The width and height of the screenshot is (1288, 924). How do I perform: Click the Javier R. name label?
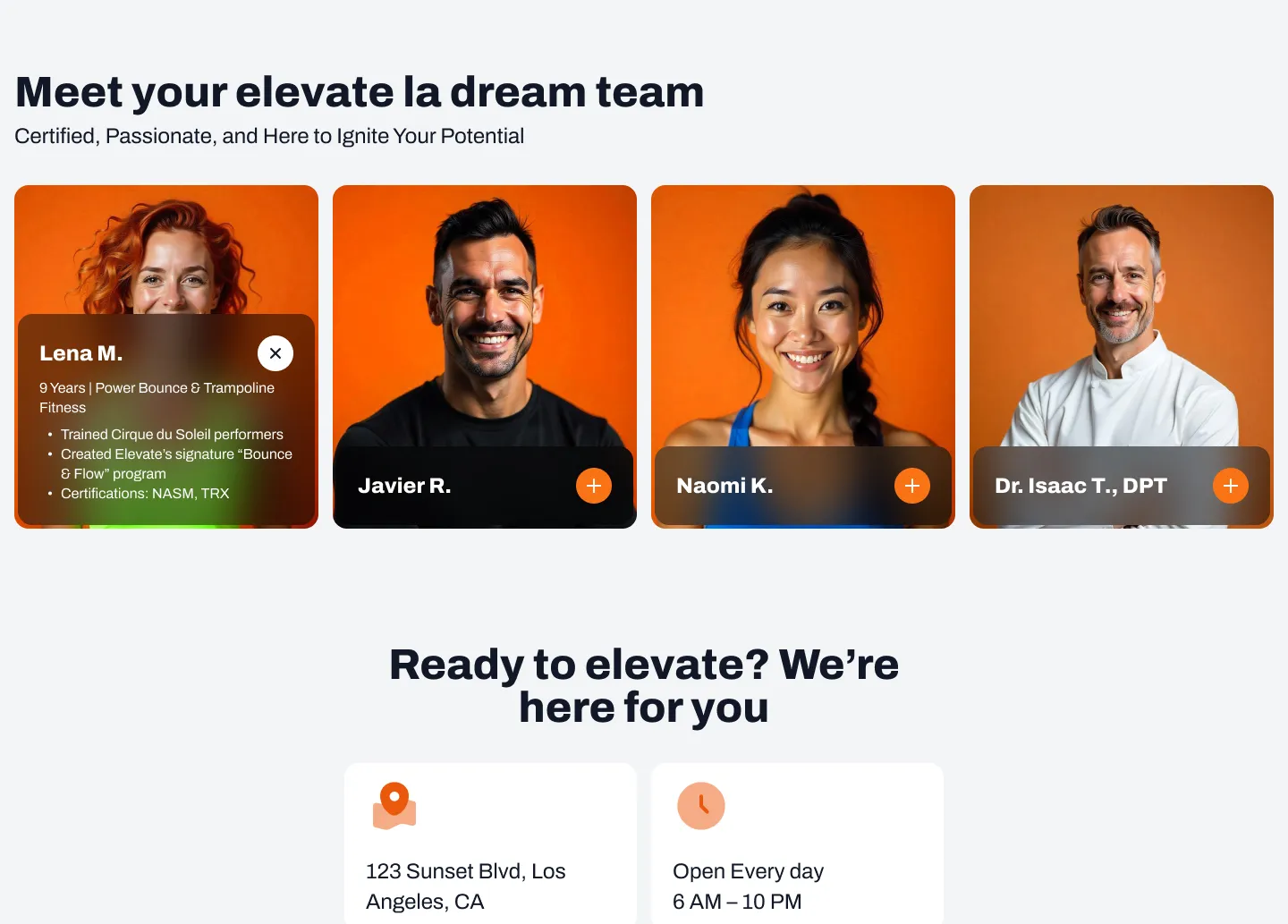pos(404,486)
